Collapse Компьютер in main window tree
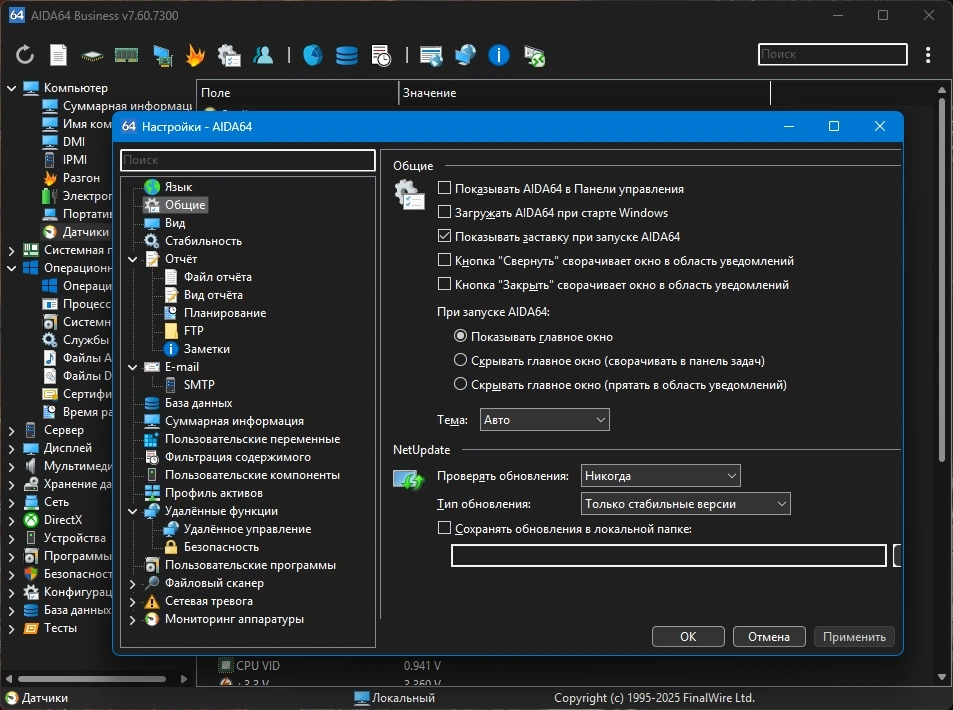 pyautogui.click(x=11, y=88)
